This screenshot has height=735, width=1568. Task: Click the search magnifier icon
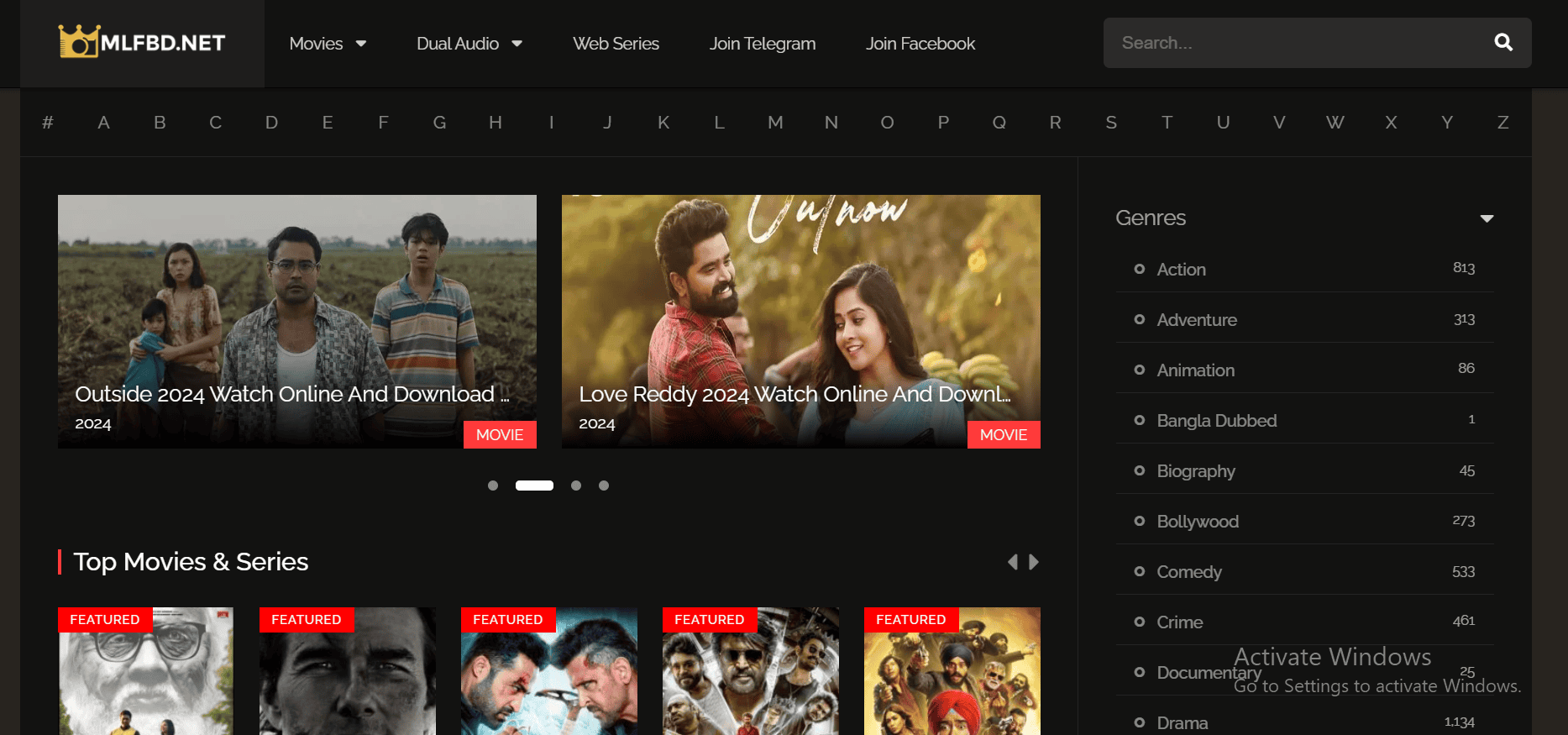click(1502, 43)
